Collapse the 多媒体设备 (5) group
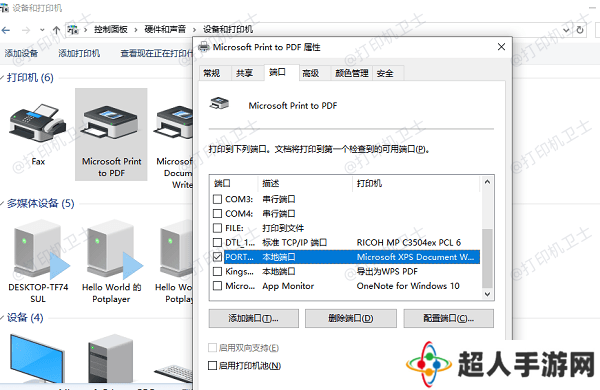This screenshot has width=600, height=390. [x=2, y=203]
